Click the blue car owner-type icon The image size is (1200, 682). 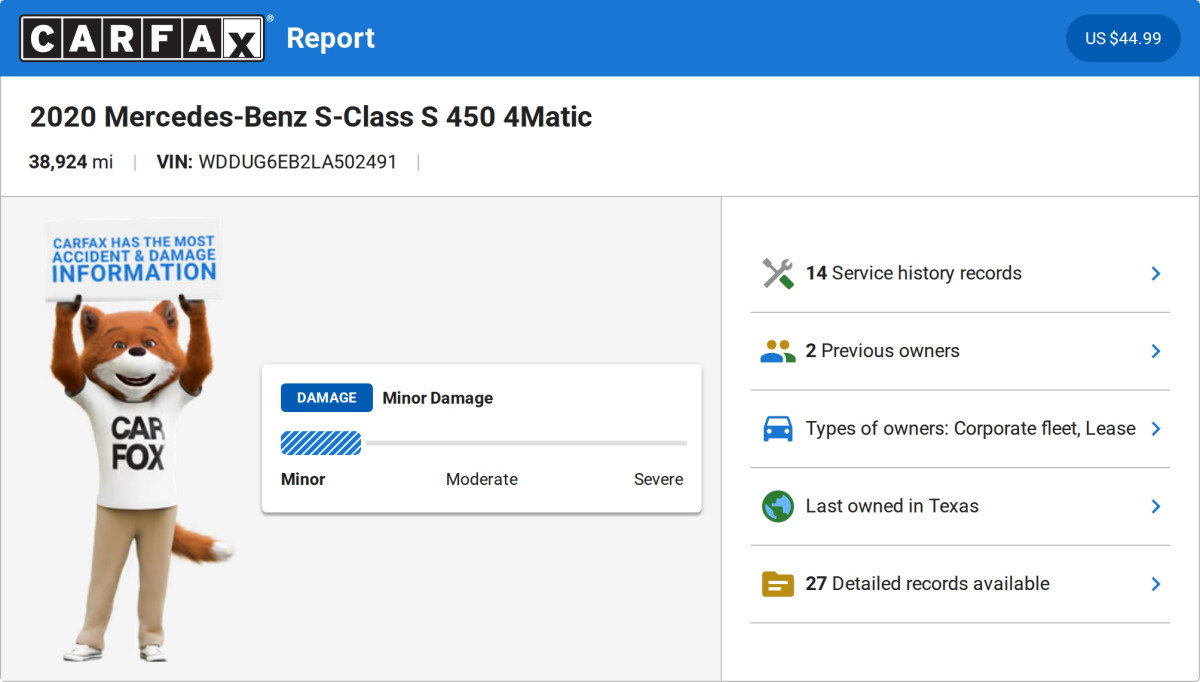(777, 429)
